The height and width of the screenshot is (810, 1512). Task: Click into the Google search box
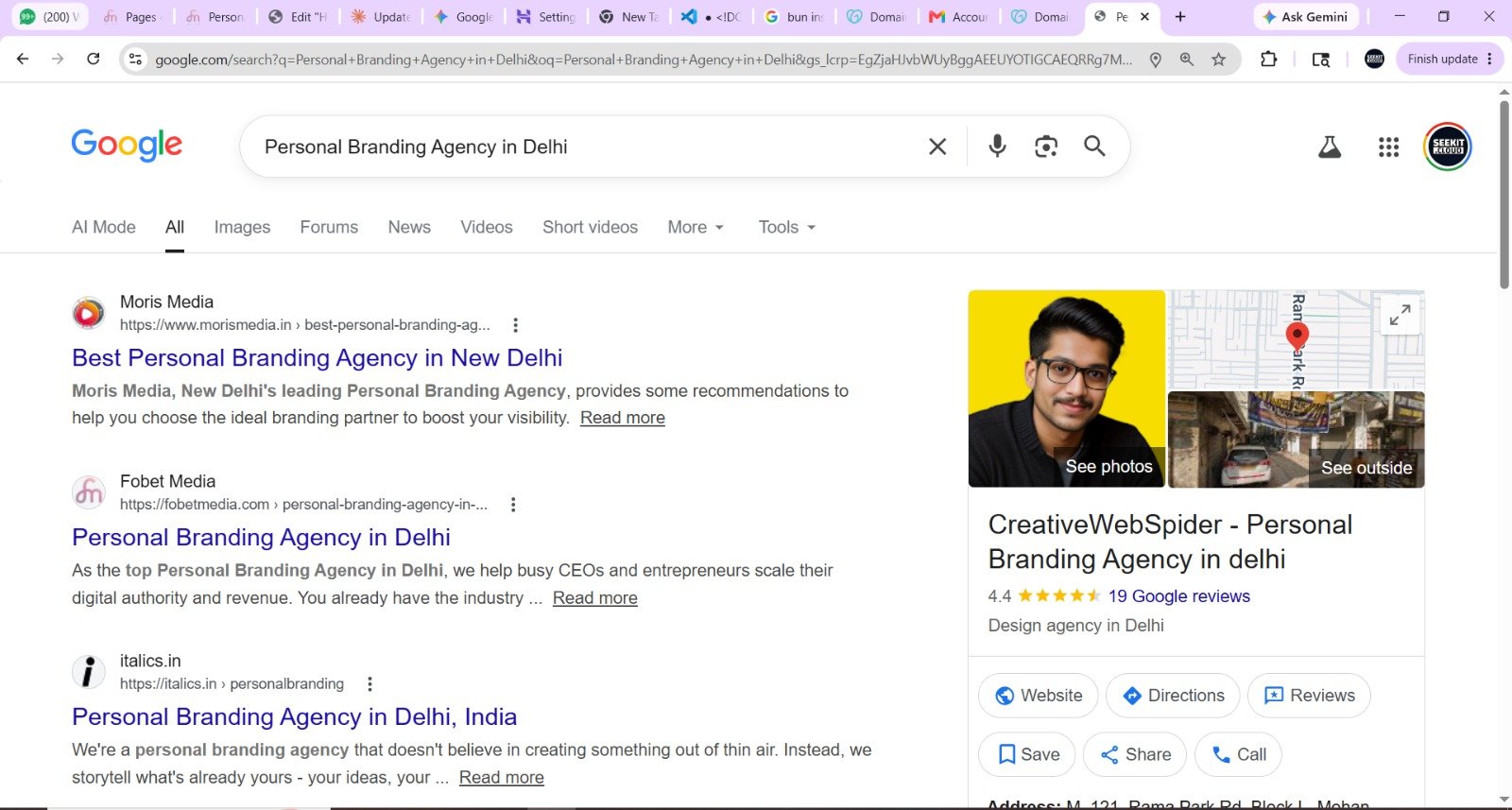pyautogui.click(x=586, y=146)
